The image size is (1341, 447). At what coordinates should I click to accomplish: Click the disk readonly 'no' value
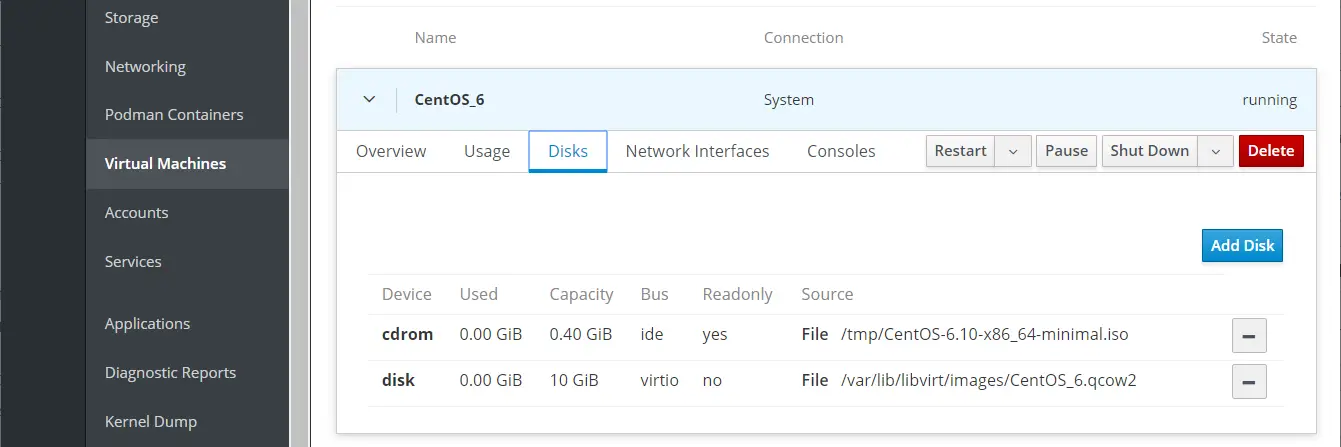(x=712, y=381)
